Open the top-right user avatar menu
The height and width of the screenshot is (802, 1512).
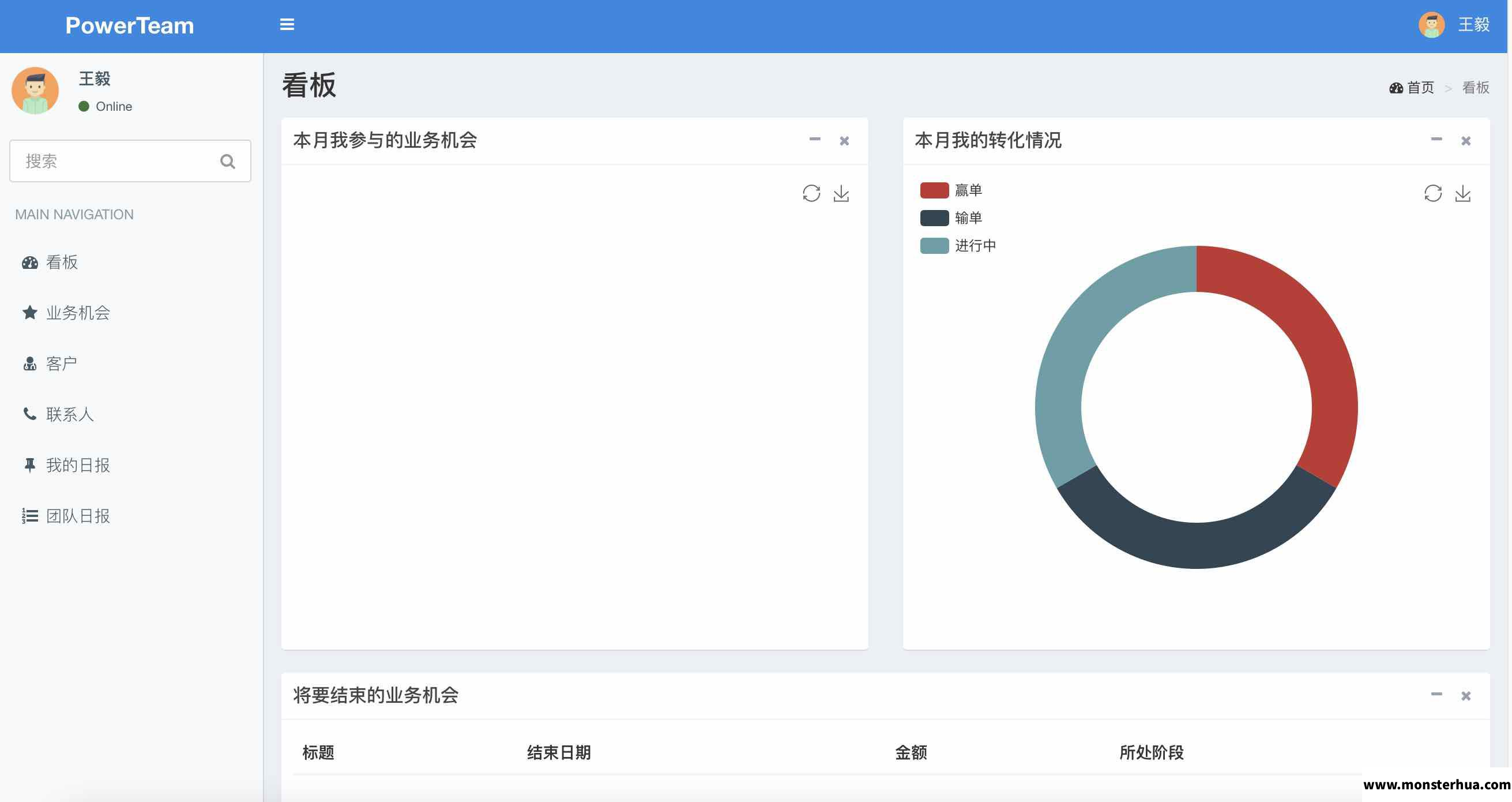click(1432, 25)
